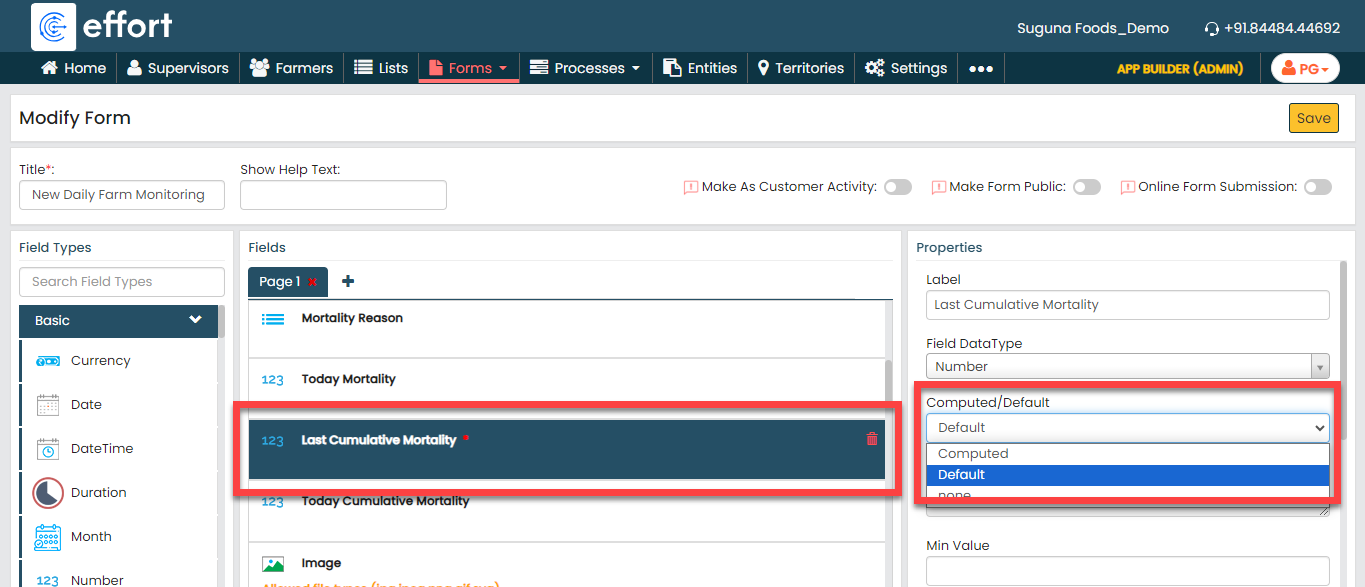This screenshot has width=1365, height=587.
Task: Close Page 1 with red X
Action: [313, 282]
